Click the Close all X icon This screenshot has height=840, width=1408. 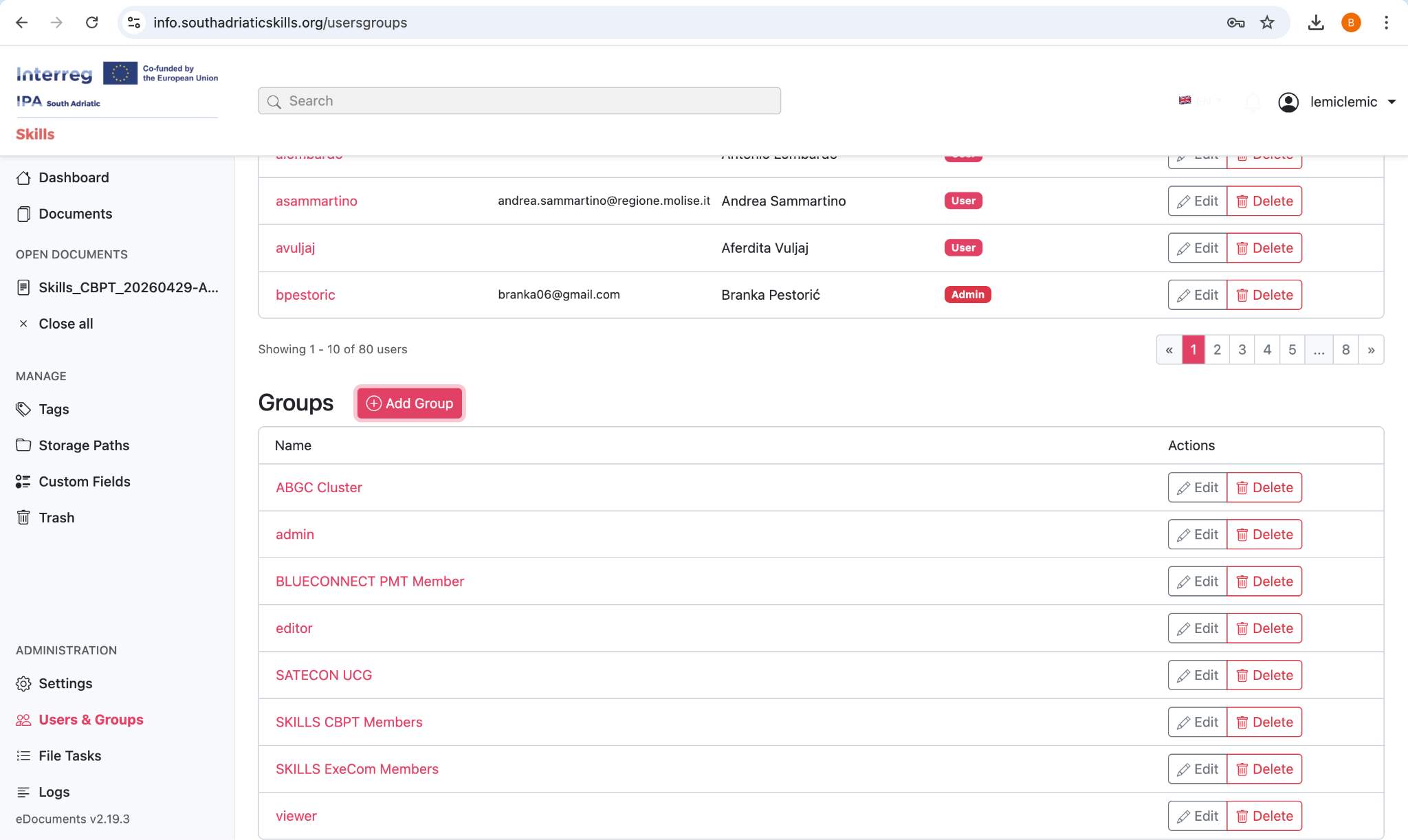click(x=23, y=324)
